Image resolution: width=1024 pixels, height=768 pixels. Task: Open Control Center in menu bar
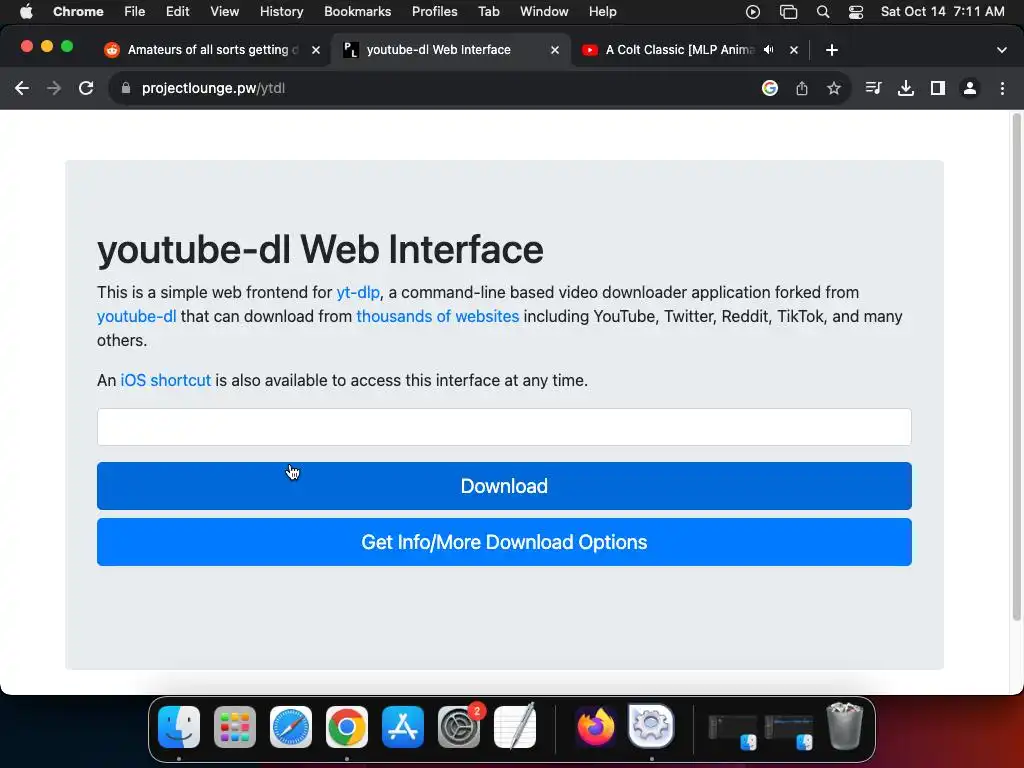tap(856, 12)
